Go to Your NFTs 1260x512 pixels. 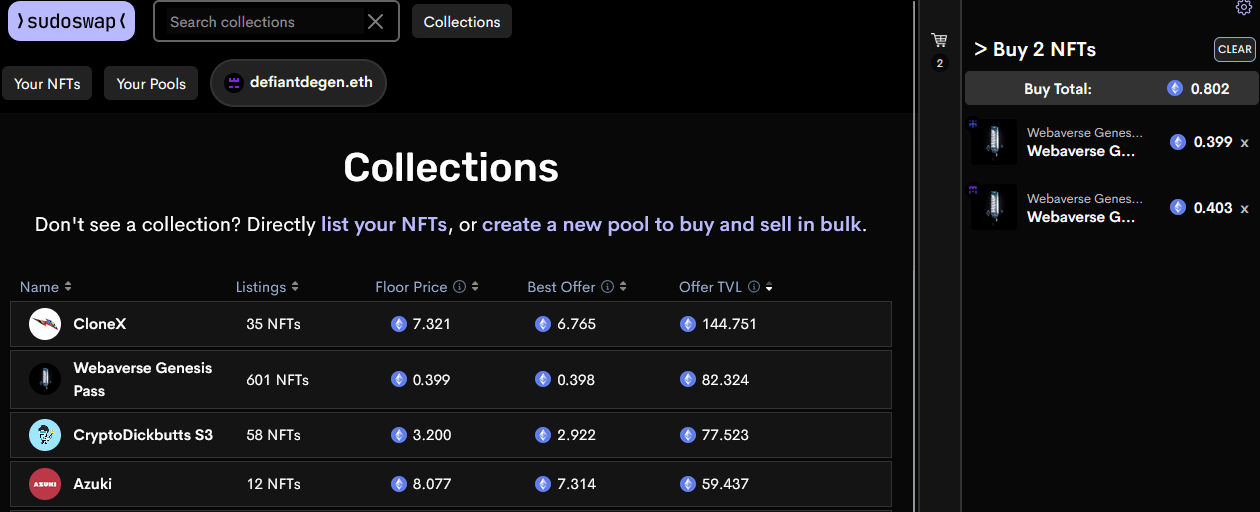(48, 83)
